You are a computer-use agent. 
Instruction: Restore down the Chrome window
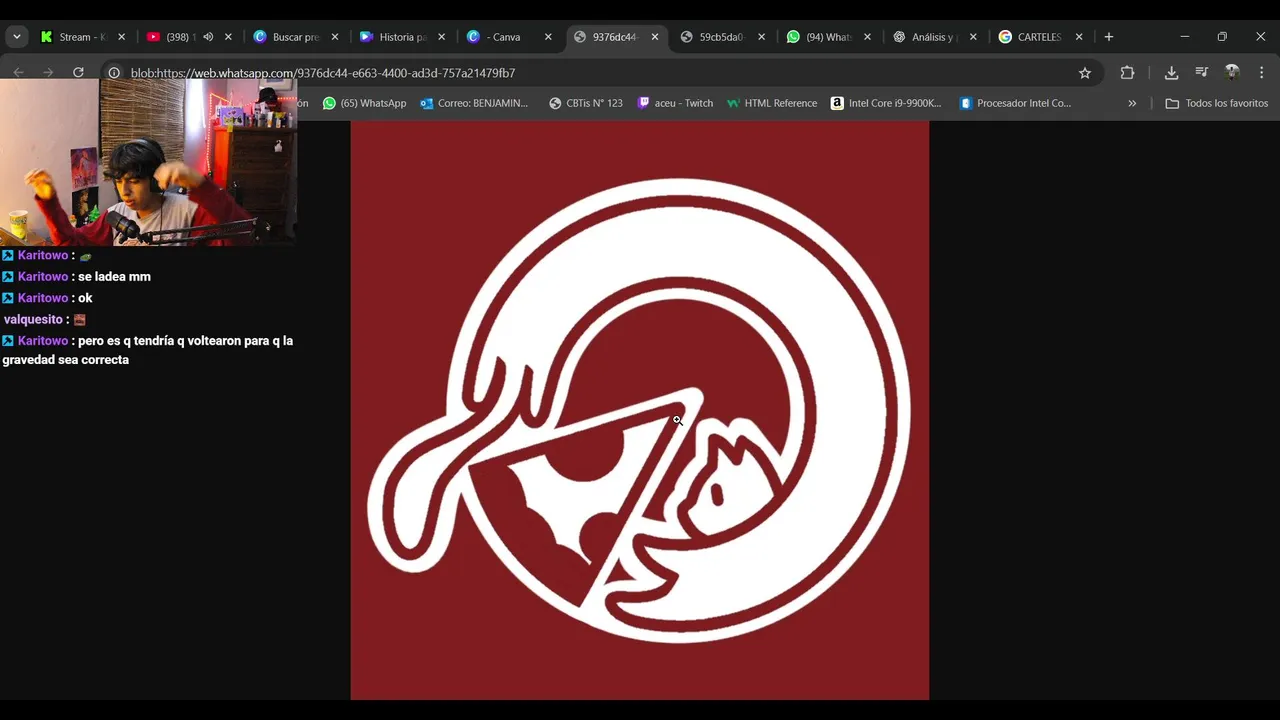tap(1222, 37)
